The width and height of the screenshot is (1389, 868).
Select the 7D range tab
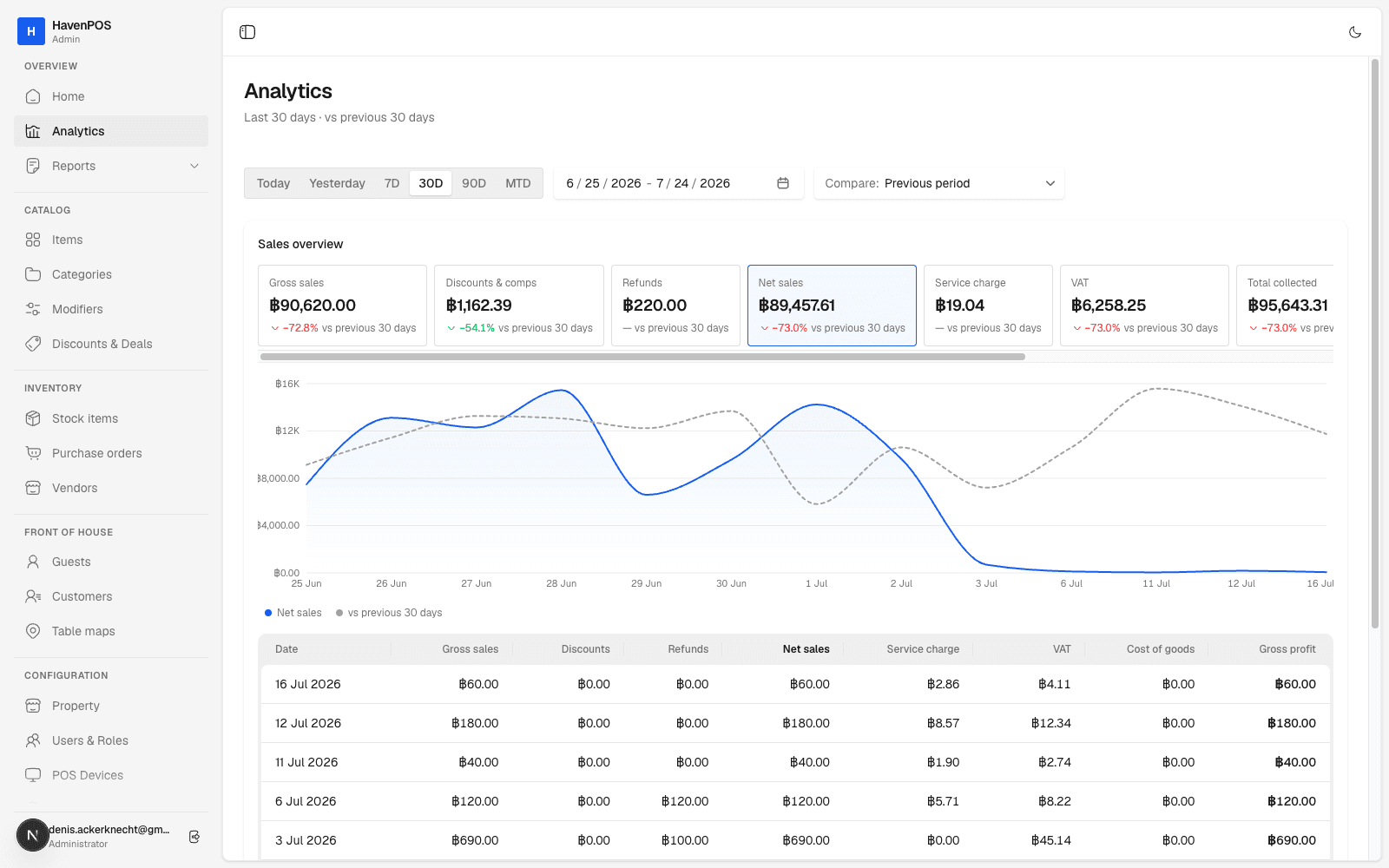[x=392, y=183]
